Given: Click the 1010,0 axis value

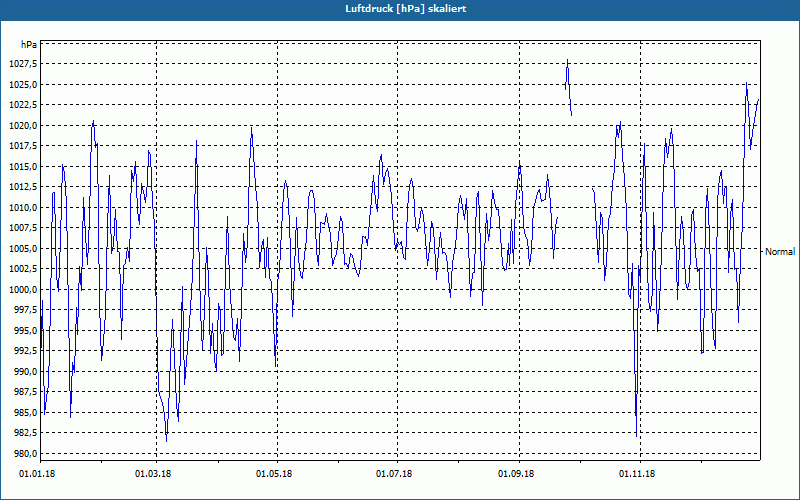Looking at the screenshot, I should (x=22, y=208).
